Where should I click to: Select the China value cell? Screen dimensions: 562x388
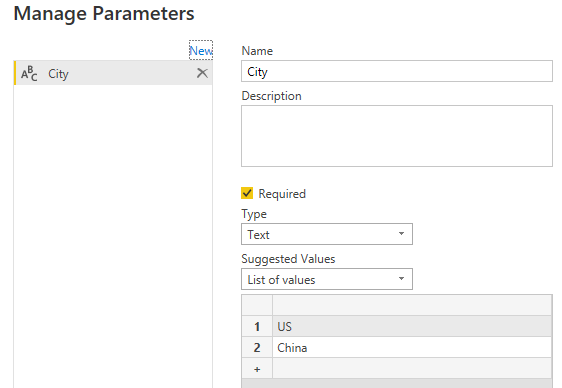coord(412,348)
